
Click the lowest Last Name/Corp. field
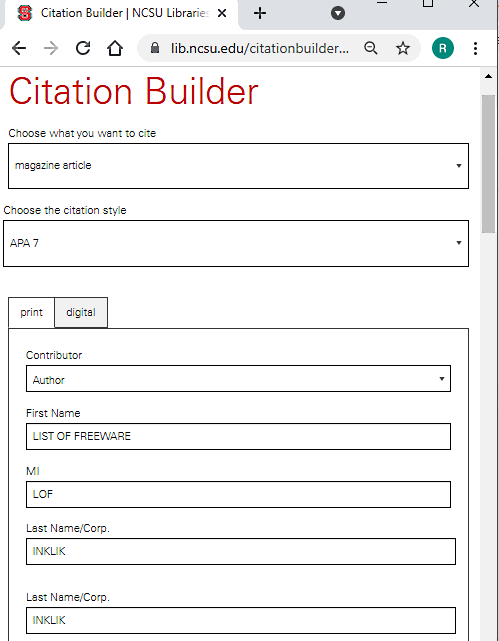[241, 621]
